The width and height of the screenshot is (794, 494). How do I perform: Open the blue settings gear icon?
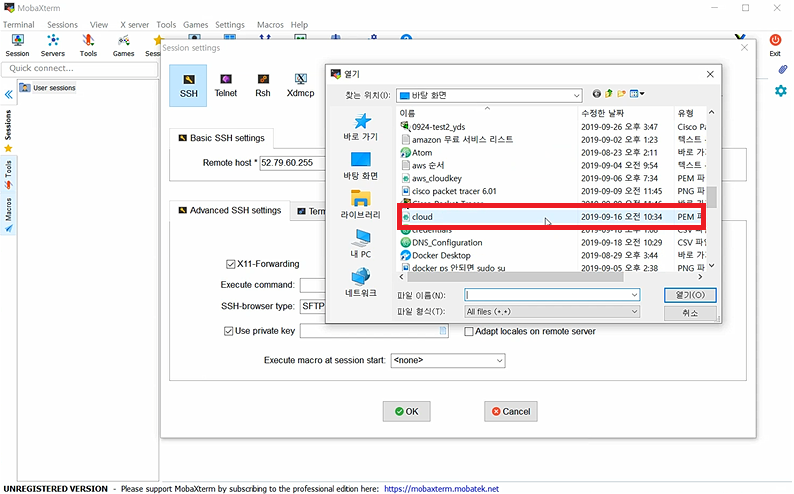780,91
